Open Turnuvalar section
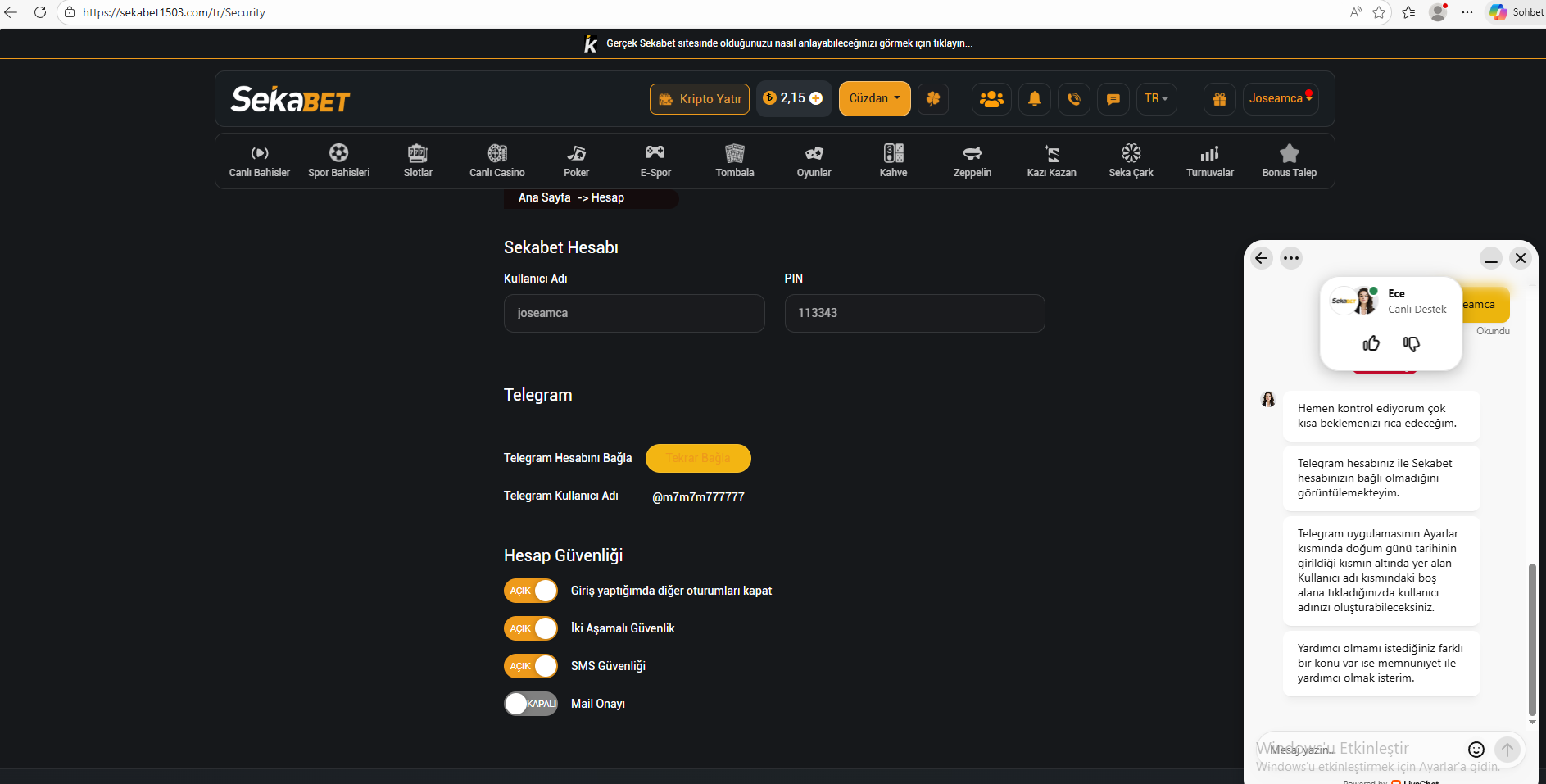 pyautogui.click(x=1210, y=161)
